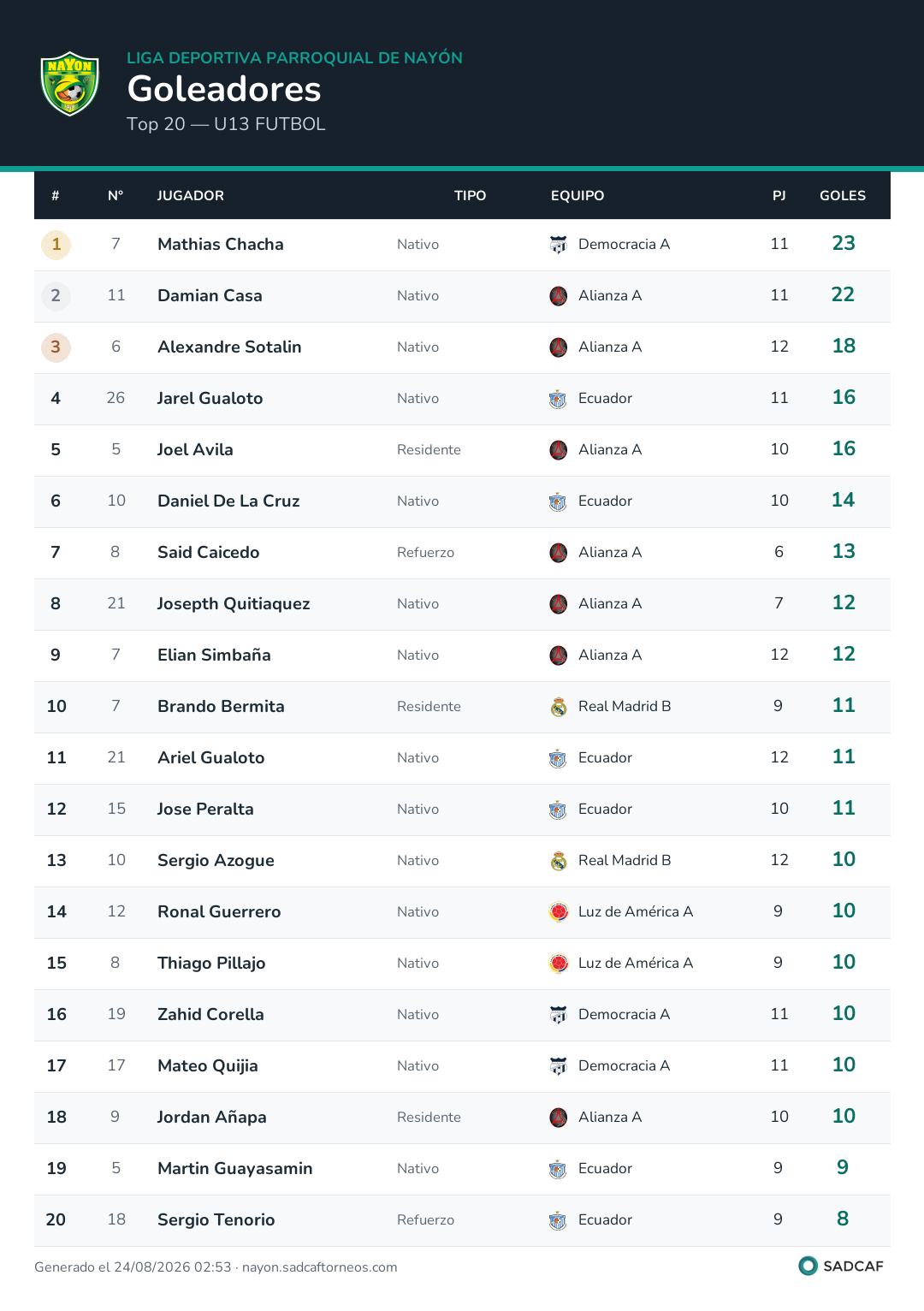The height and width of the screenshot is (1311, 924).
Task: Click Alianza A crest beside Damian Casa
Action: 559,296
